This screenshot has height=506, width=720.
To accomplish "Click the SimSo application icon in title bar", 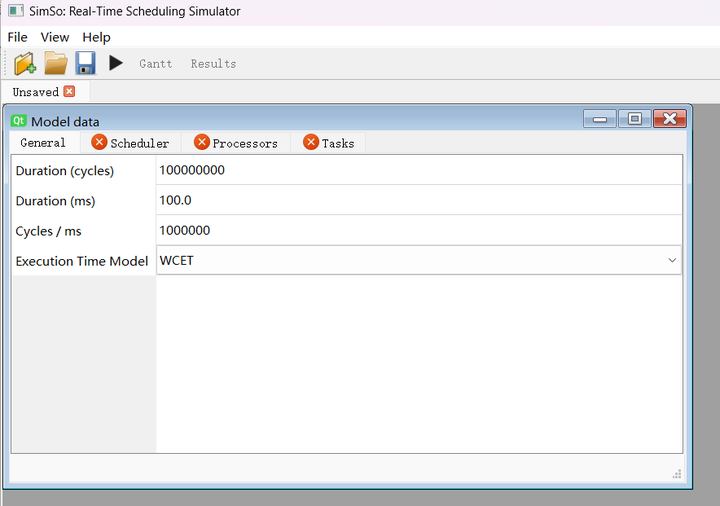I will pyautogui.click(x=16, y=11).
